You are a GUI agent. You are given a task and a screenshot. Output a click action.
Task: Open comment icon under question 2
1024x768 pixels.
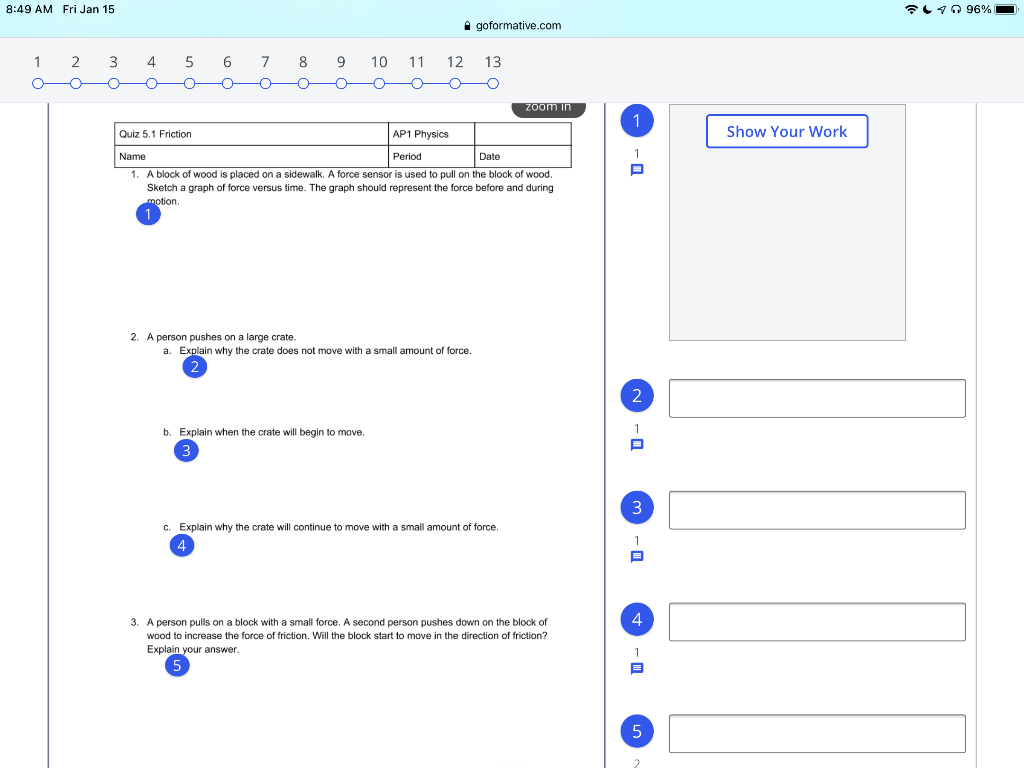[x=637, y=445]
